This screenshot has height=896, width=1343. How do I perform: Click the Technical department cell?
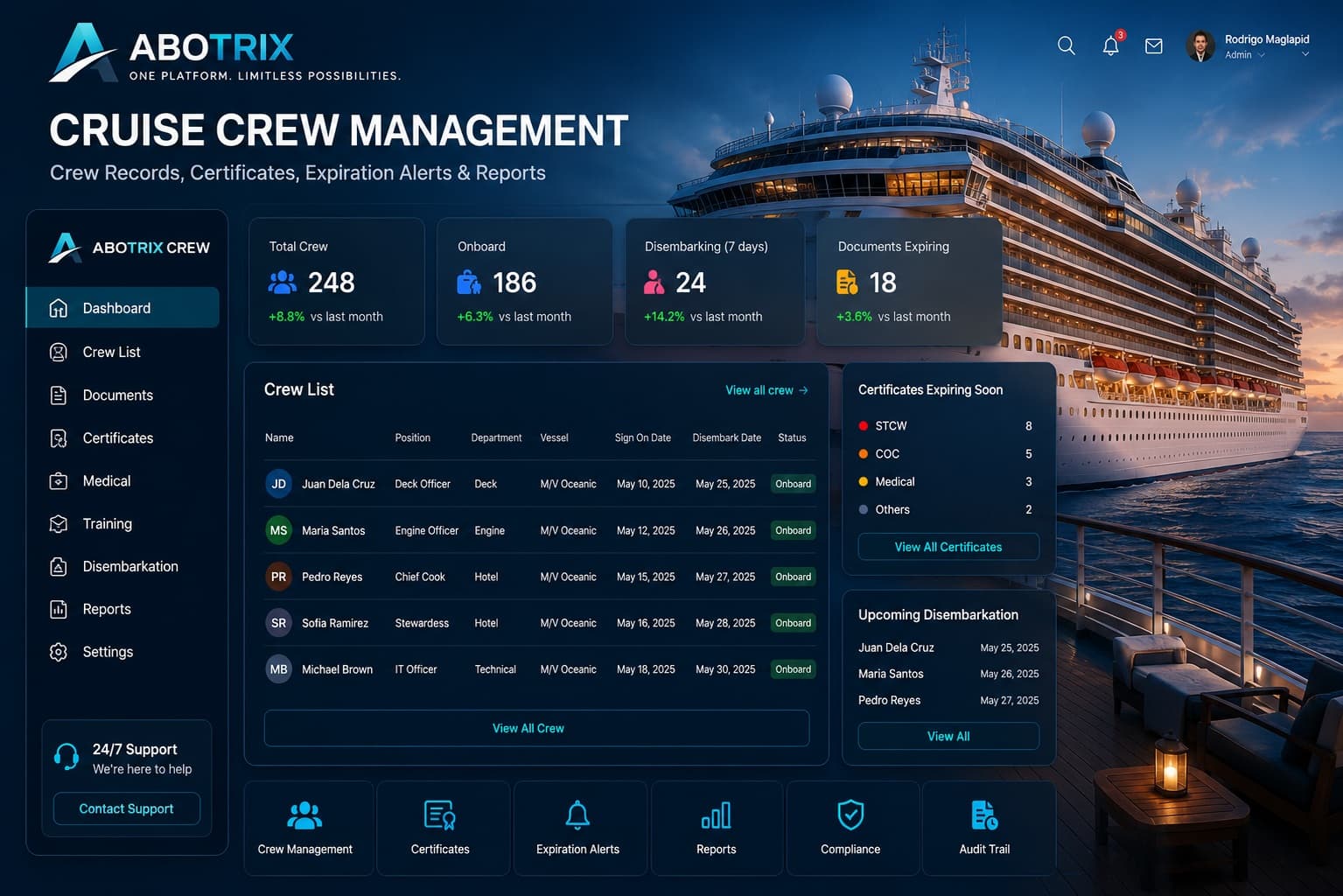[495, 669]
